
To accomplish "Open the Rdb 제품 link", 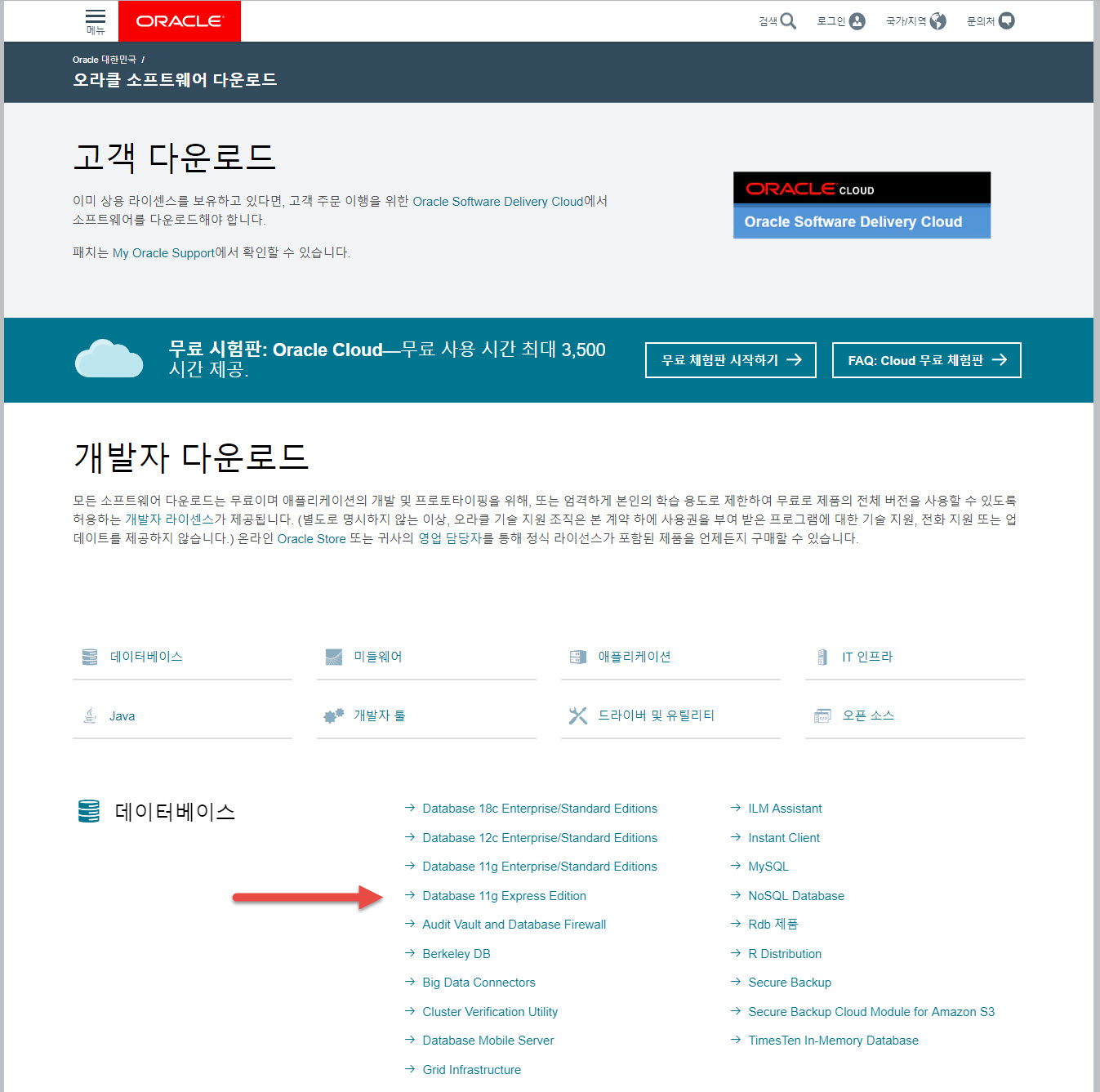I will pyautogui.click(x=773, y=925).
